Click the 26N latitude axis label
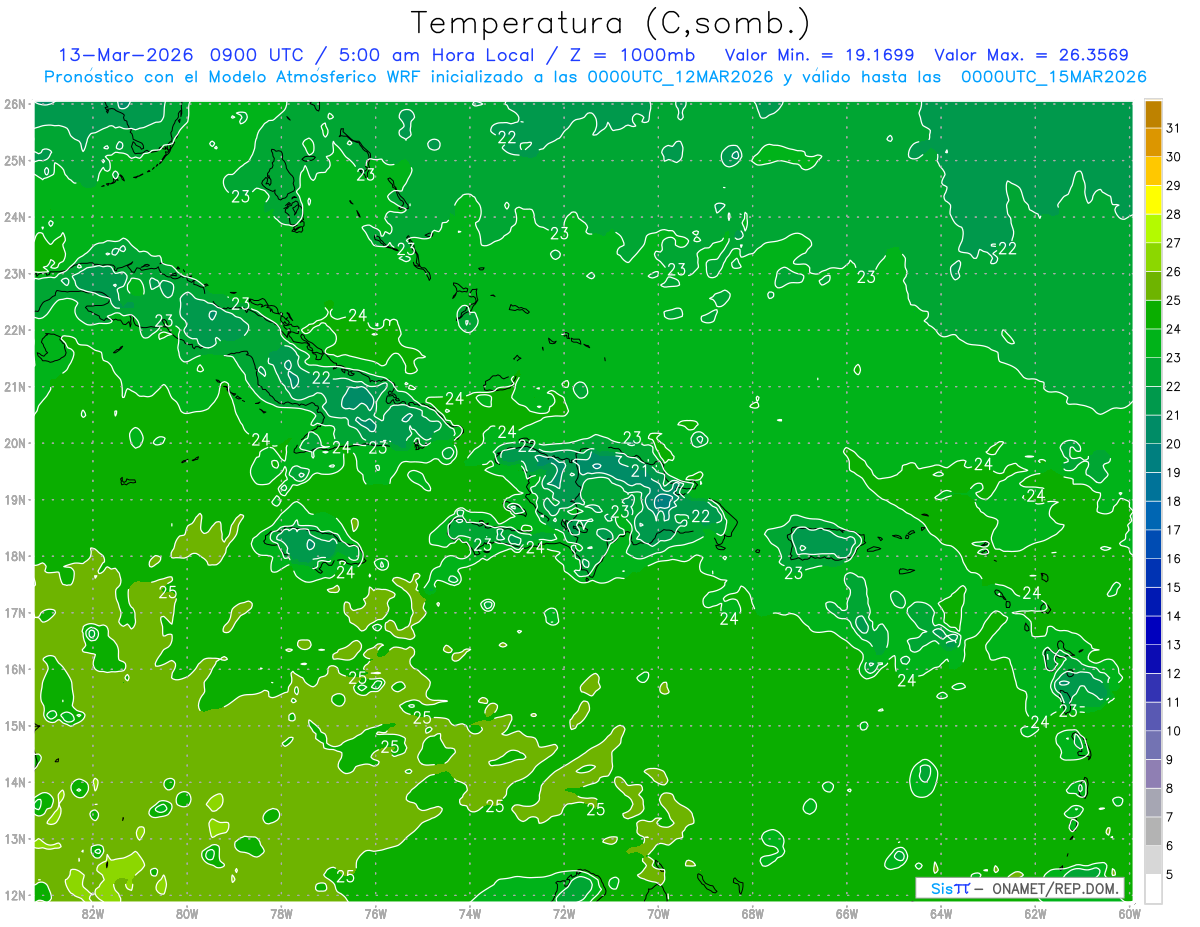 [14, 104]
